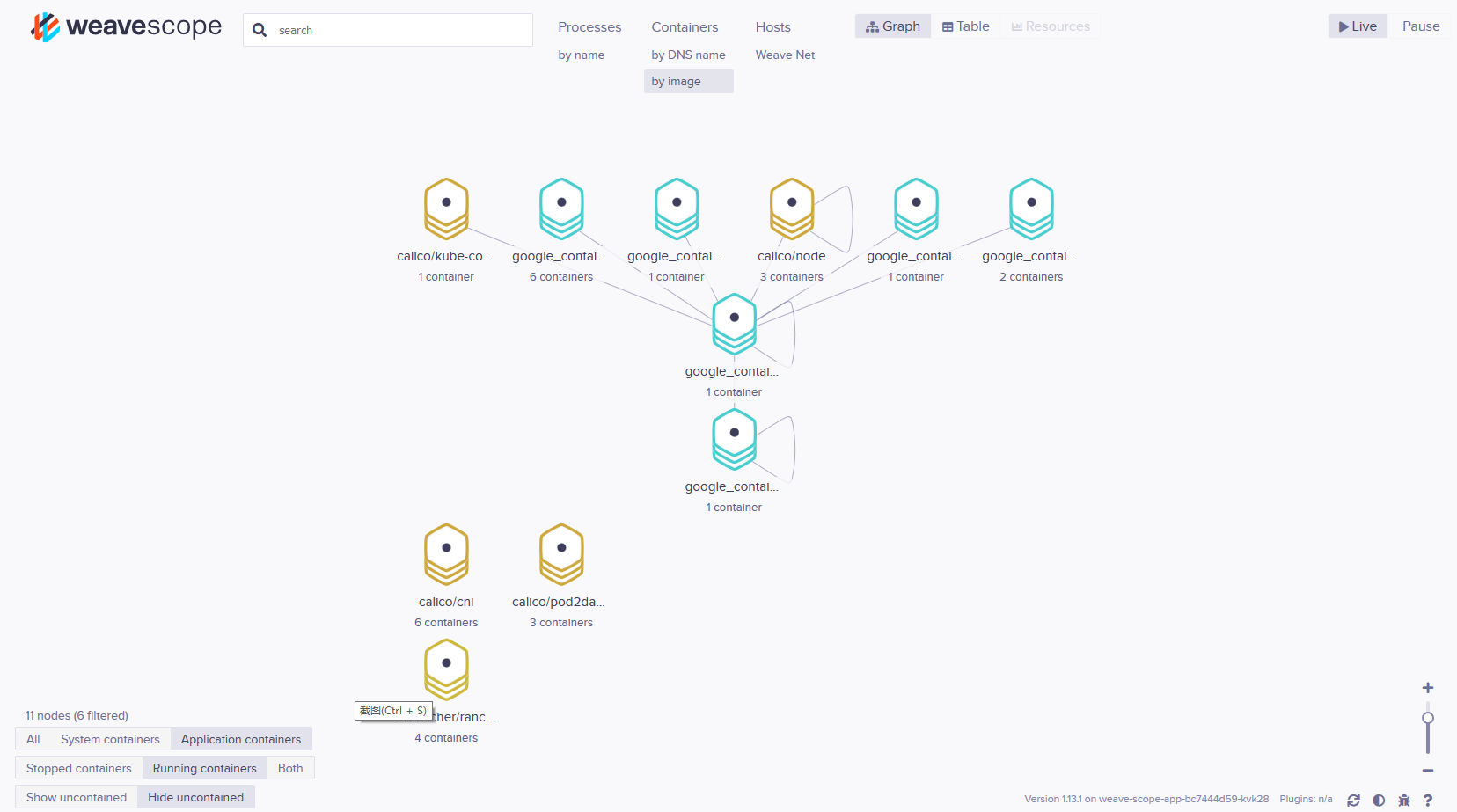Adjust the zoom slider handle

pyautogui.click(x=1428, y=718)
